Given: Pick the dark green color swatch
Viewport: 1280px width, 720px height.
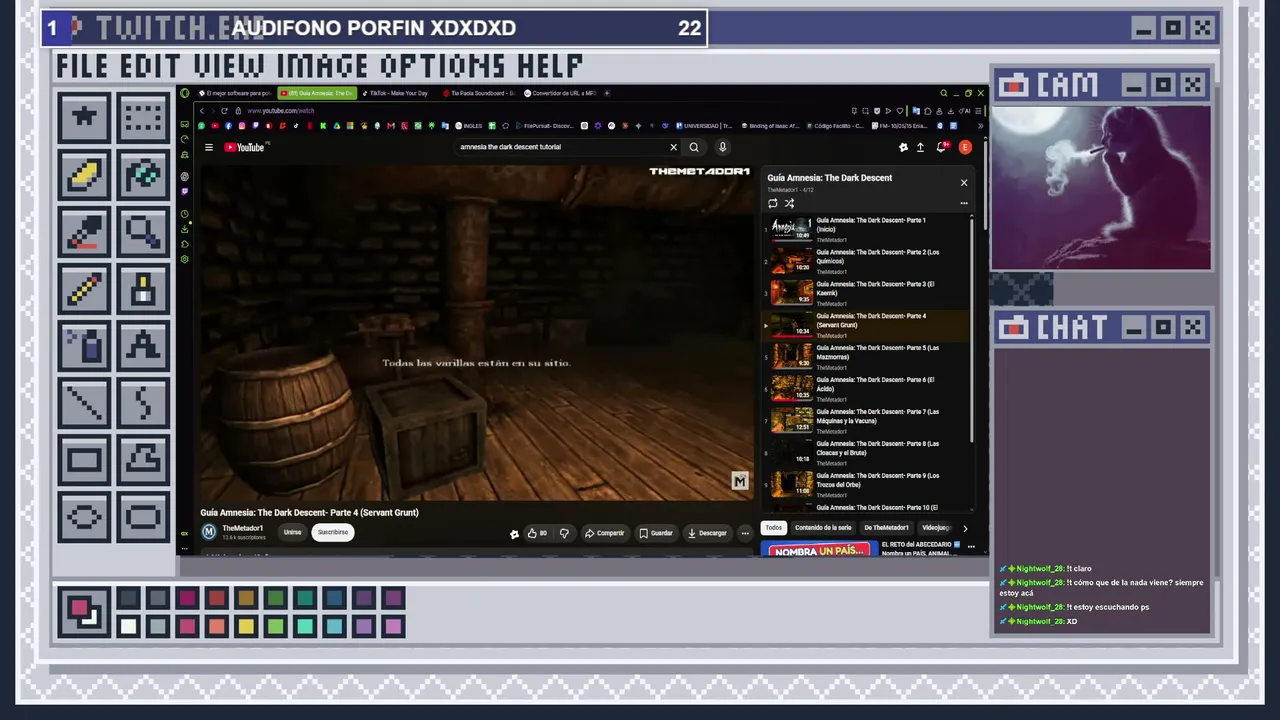Looking at the screenshot, I should tap(275, 598).
